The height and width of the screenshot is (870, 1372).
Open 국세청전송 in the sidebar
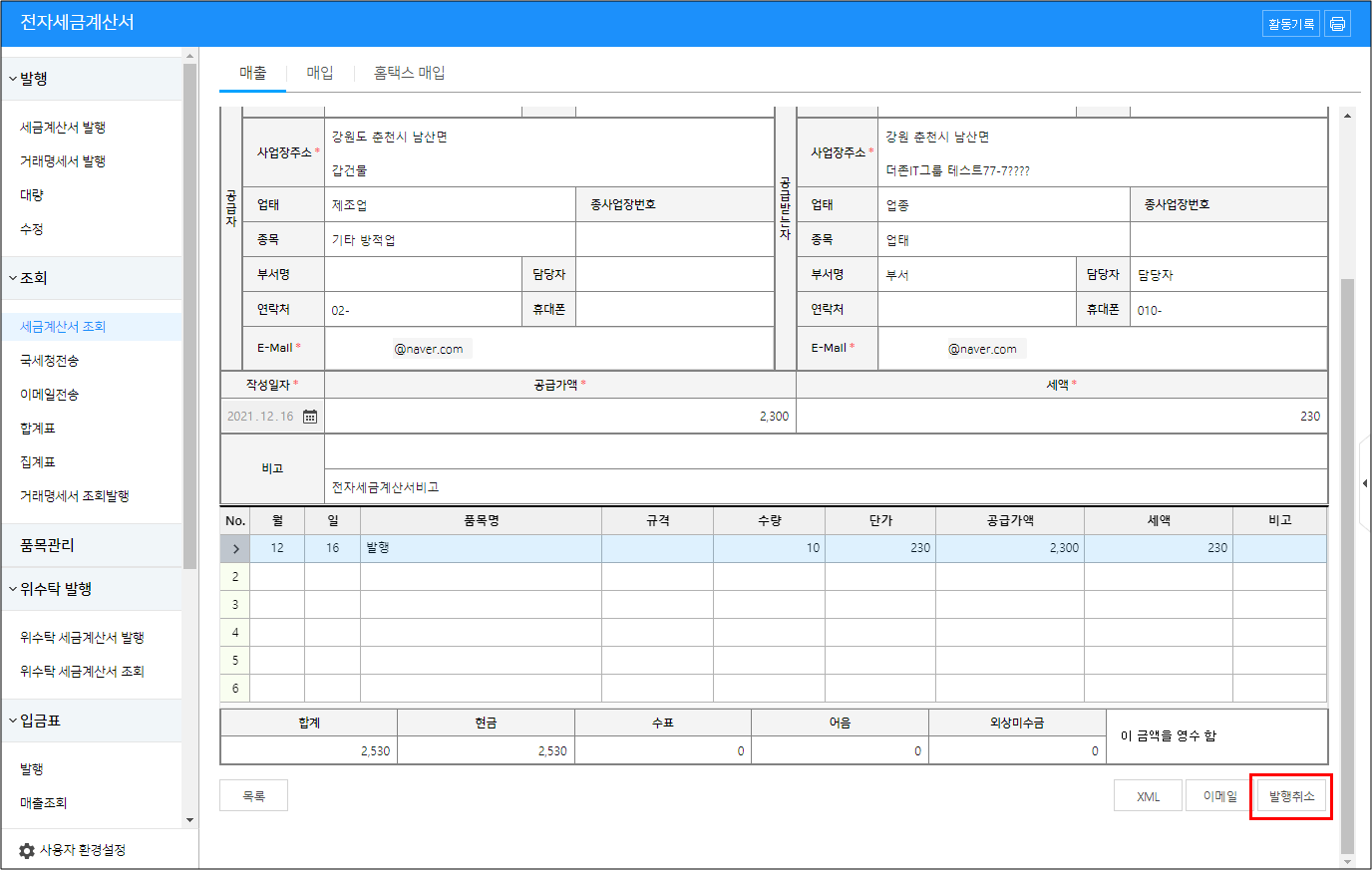pyautogui.click(x=50, y=361)
